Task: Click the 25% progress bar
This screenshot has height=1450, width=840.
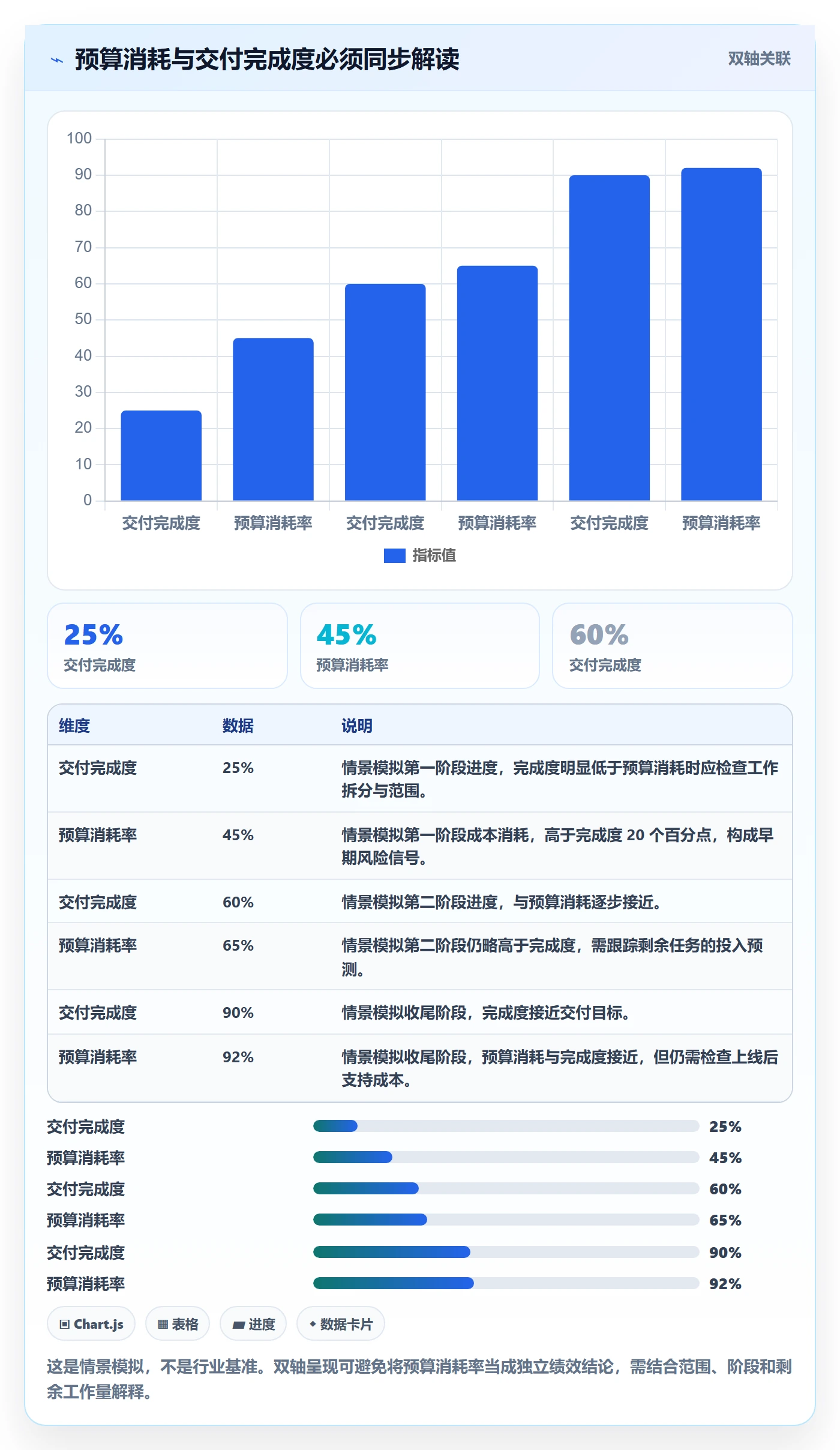Action: tap(506, 1126)
